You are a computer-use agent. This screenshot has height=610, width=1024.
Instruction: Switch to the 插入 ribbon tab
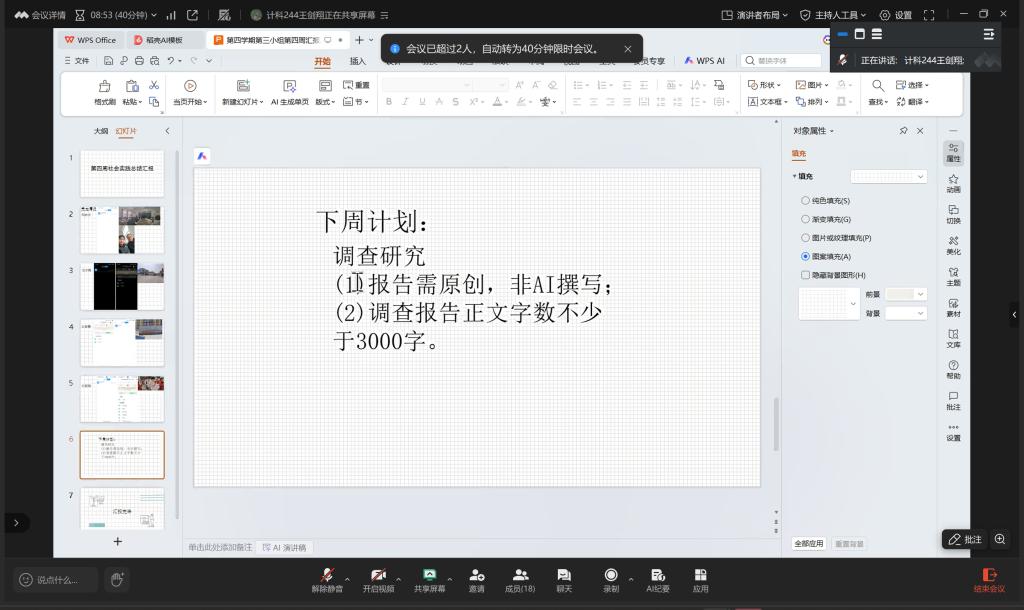tap(357, 61)
